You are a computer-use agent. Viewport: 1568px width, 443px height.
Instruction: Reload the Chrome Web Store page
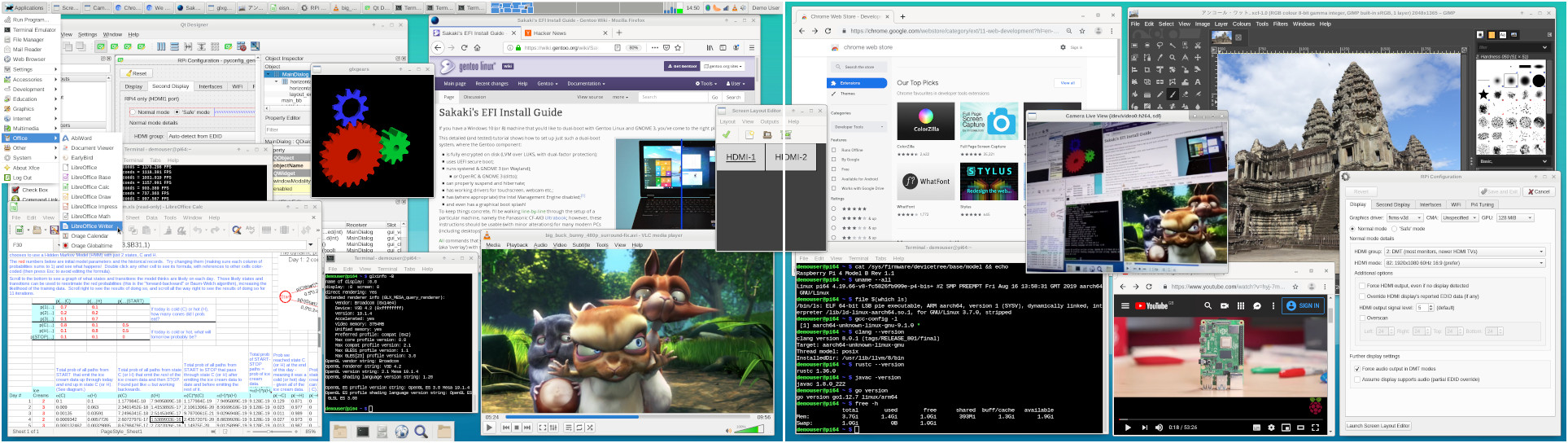828,31
